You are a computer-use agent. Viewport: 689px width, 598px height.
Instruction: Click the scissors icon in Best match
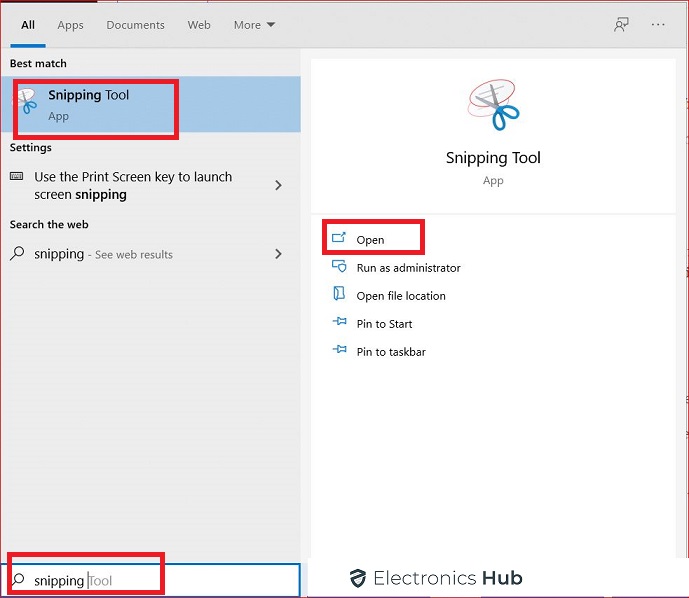pyautogui.click(x=25, y=101)
